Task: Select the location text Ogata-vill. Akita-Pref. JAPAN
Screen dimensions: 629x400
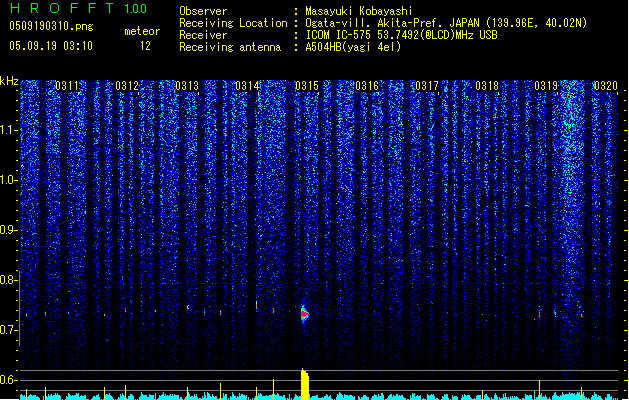Action: [392, 23]
